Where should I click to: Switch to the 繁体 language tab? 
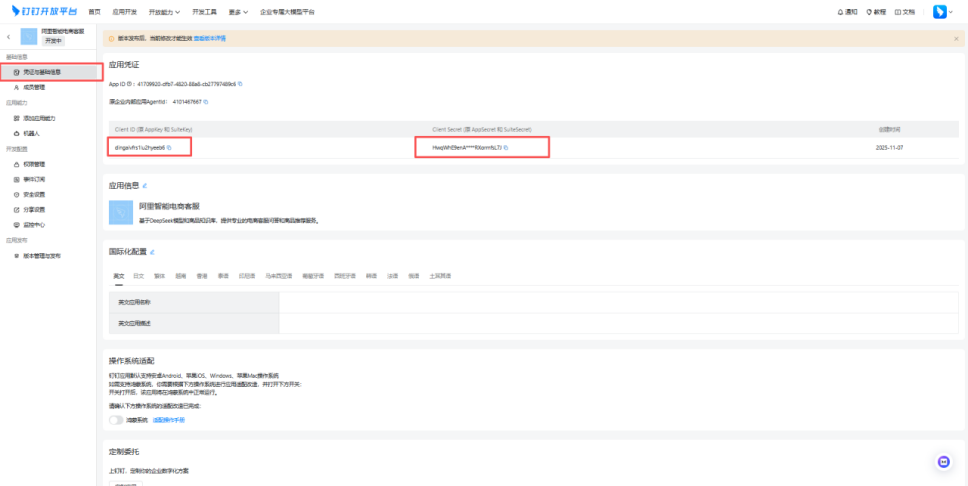(x=159, y=276)
